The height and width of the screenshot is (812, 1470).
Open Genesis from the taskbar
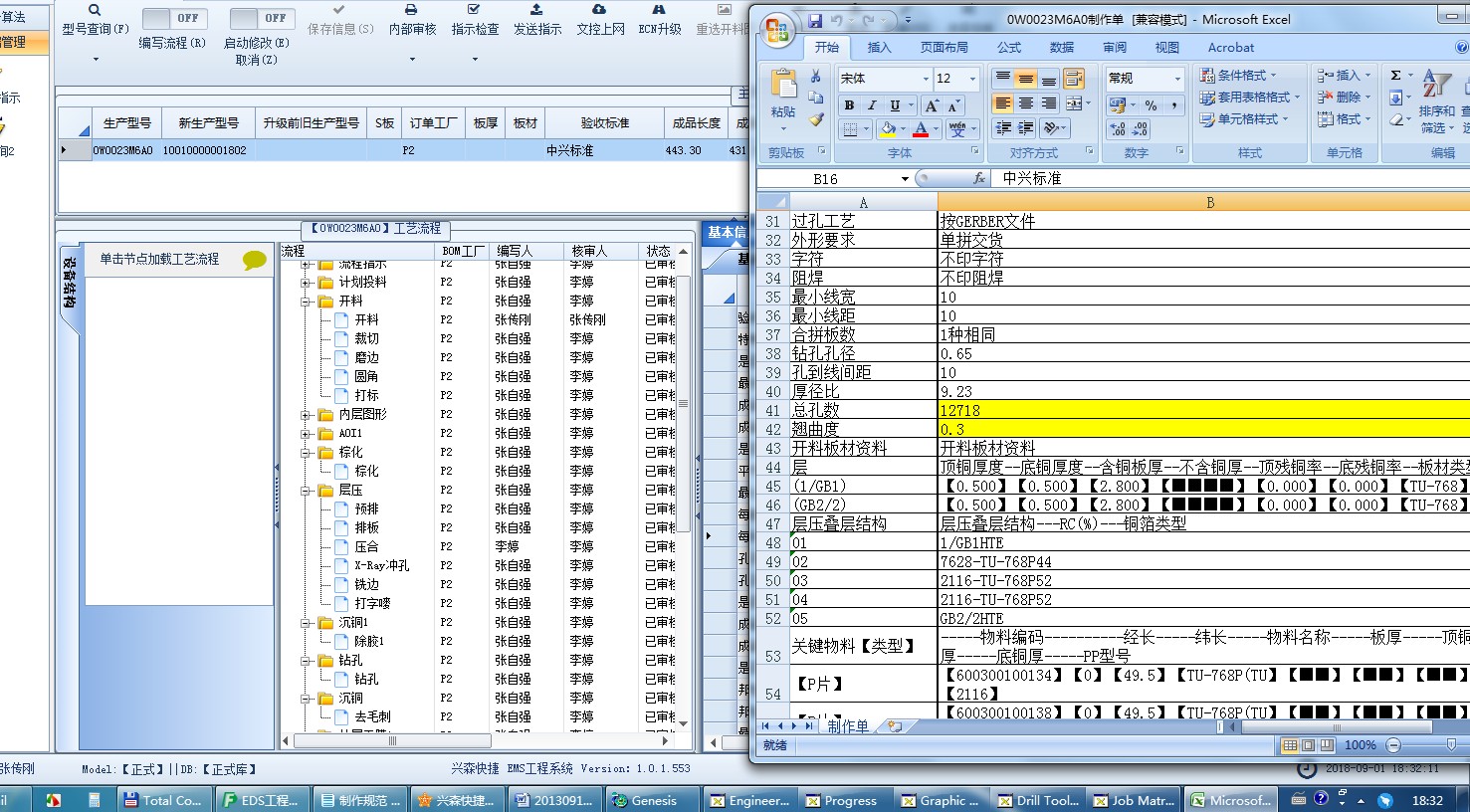654,800
